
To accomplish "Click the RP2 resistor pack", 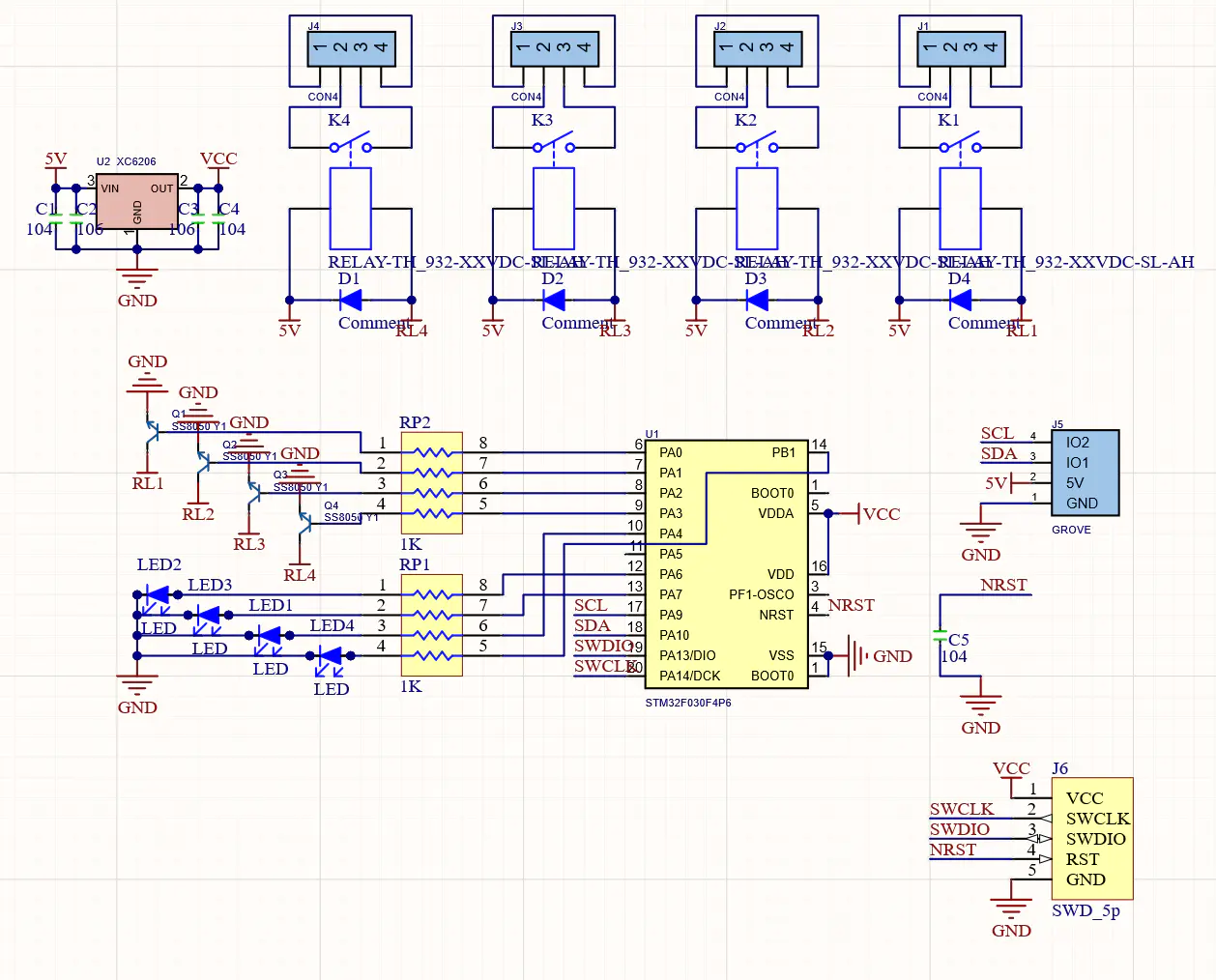I will pos(431,482).
